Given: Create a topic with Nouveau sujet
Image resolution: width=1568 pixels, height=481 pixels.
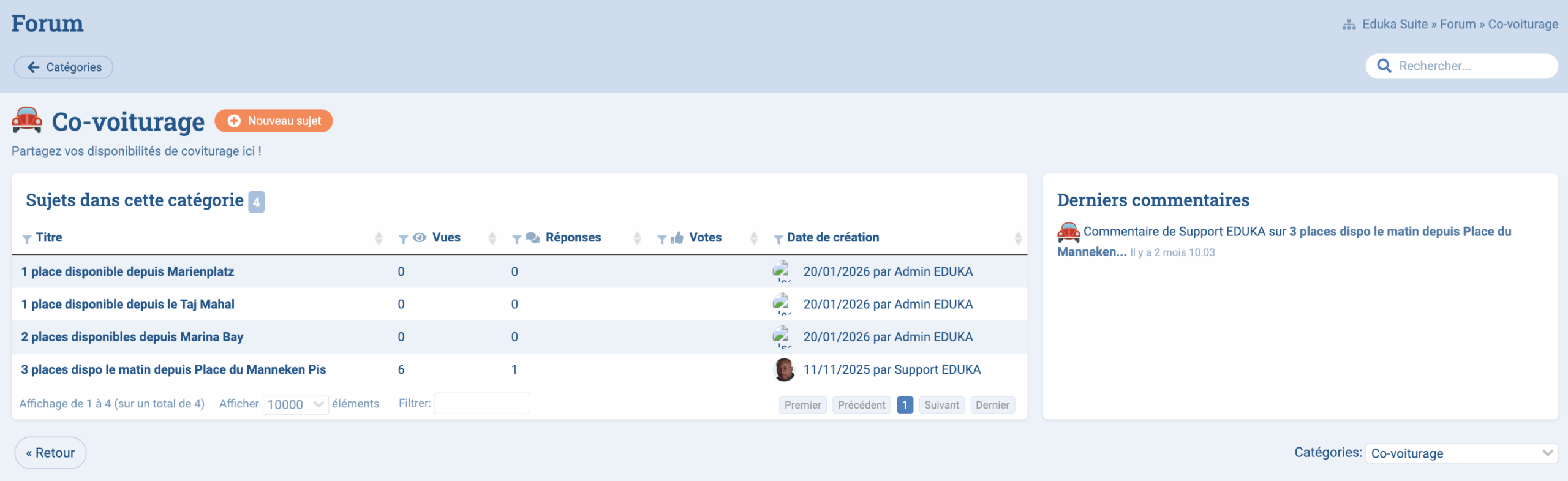Looking at the screenshot, I should [x=274, y=121].
